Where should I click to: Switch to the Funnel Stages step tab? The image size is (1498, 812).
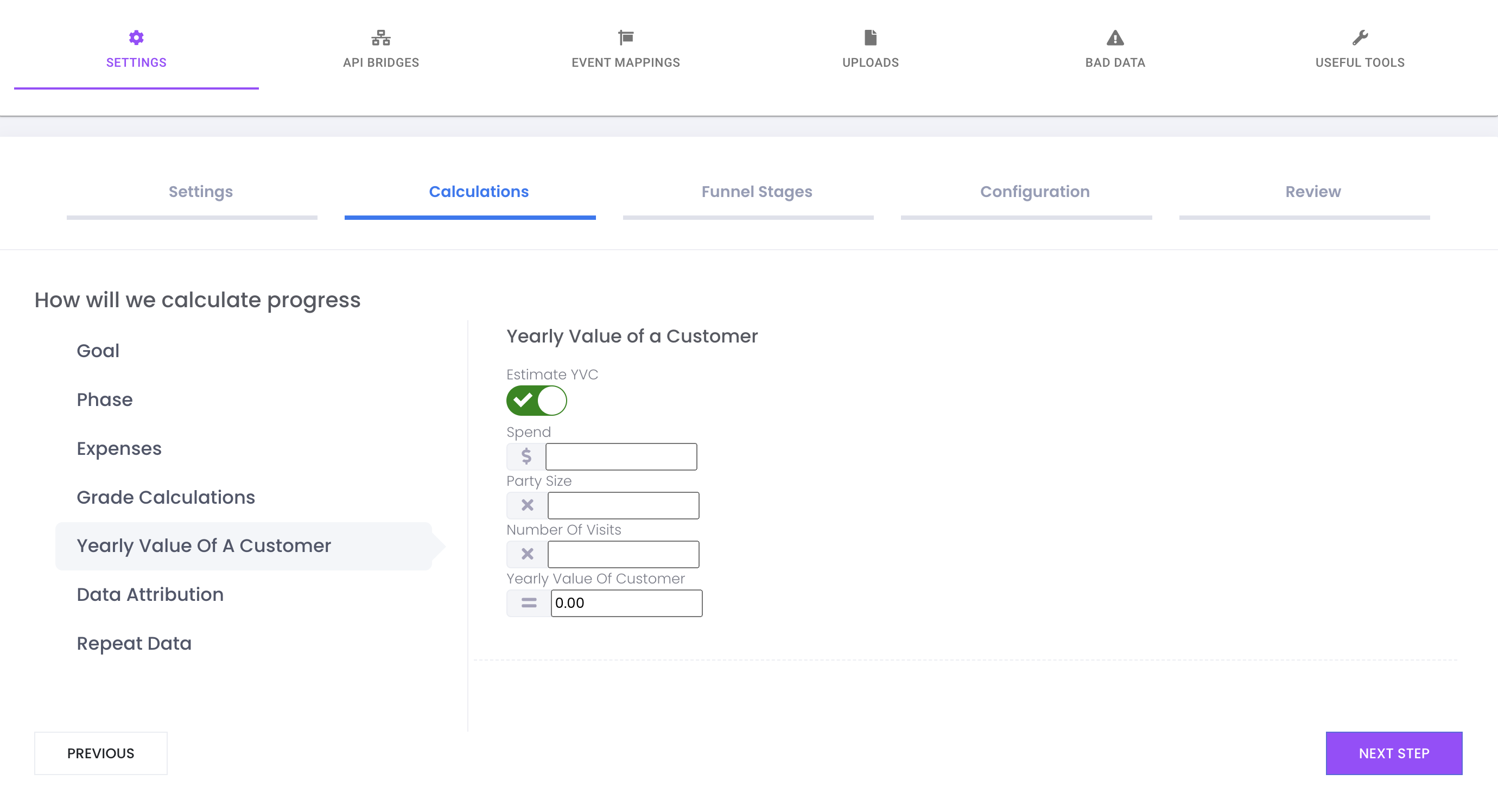click(x=756, y=192)
